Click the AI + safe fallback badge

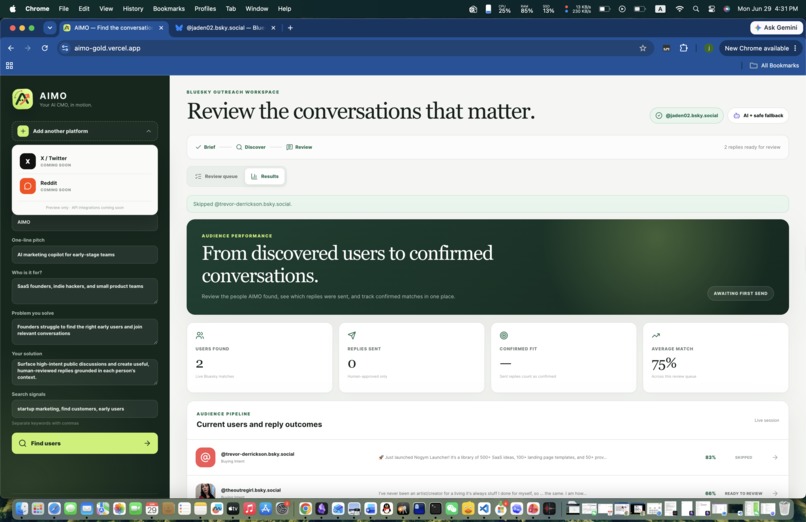(x=758, y=116)
